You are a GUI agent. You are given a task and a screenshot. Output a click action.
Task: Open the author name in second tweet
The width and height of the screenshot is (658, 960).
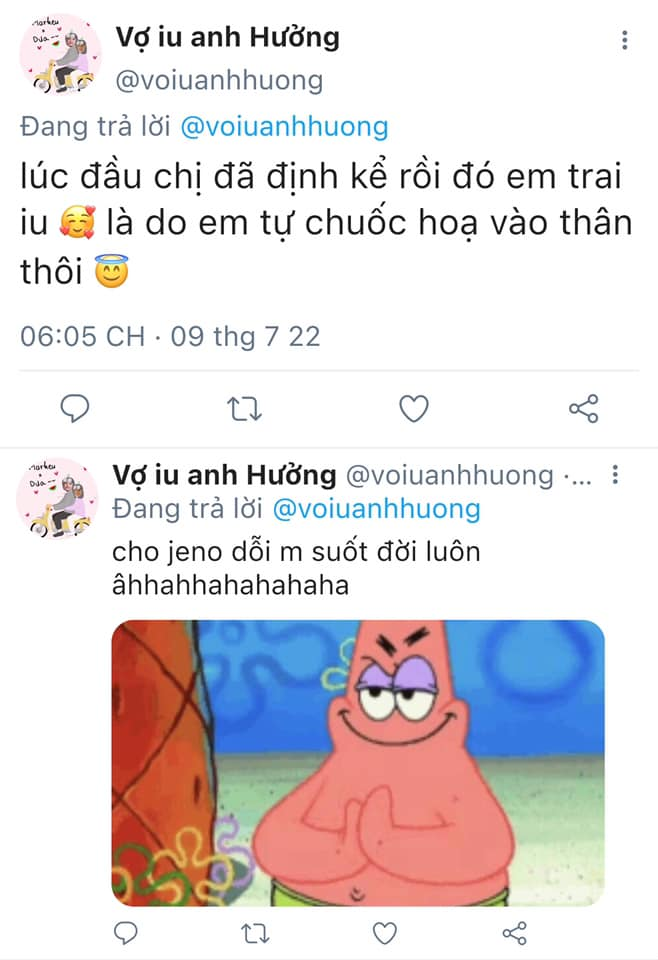click(224, 475)
